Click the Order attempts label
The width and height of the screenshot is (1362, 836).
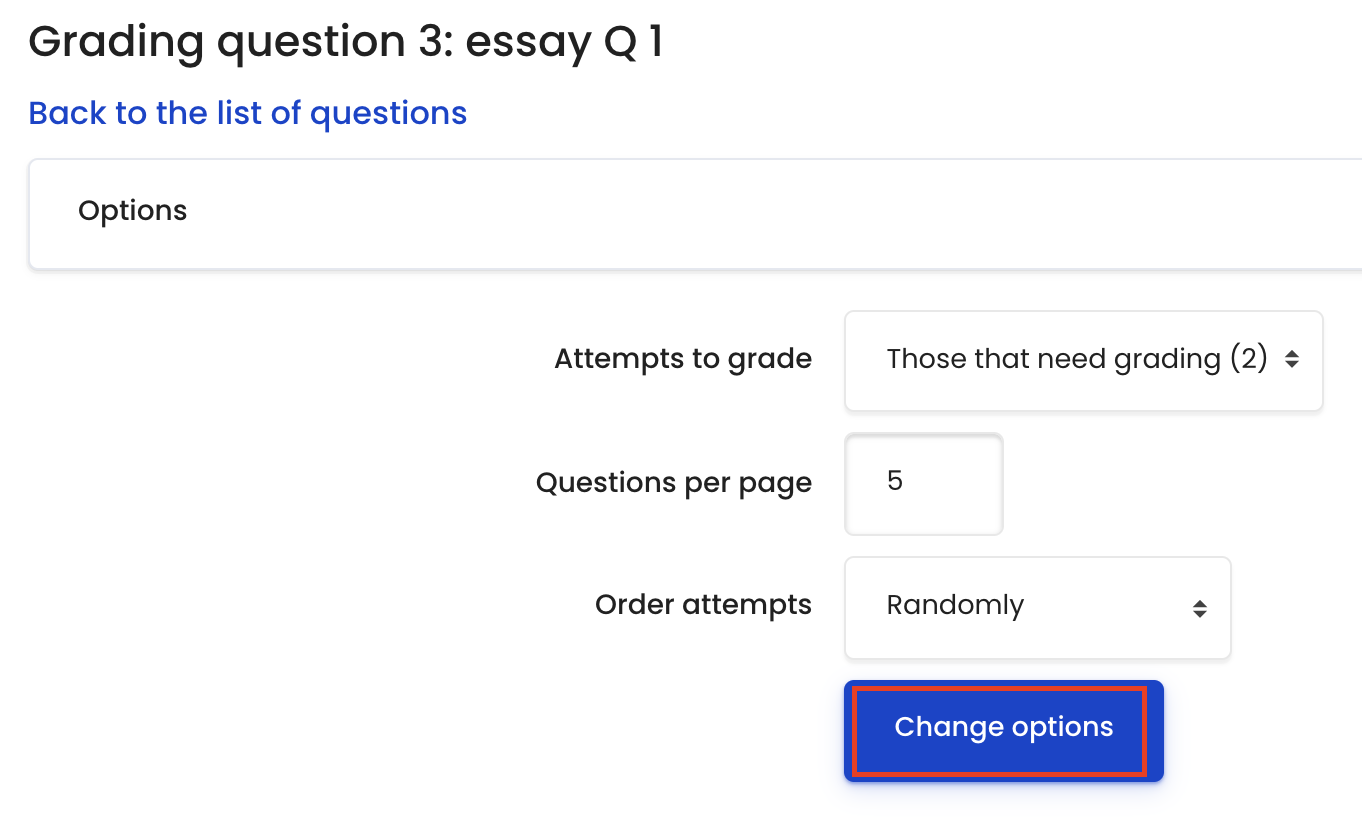tap(703, 605)
